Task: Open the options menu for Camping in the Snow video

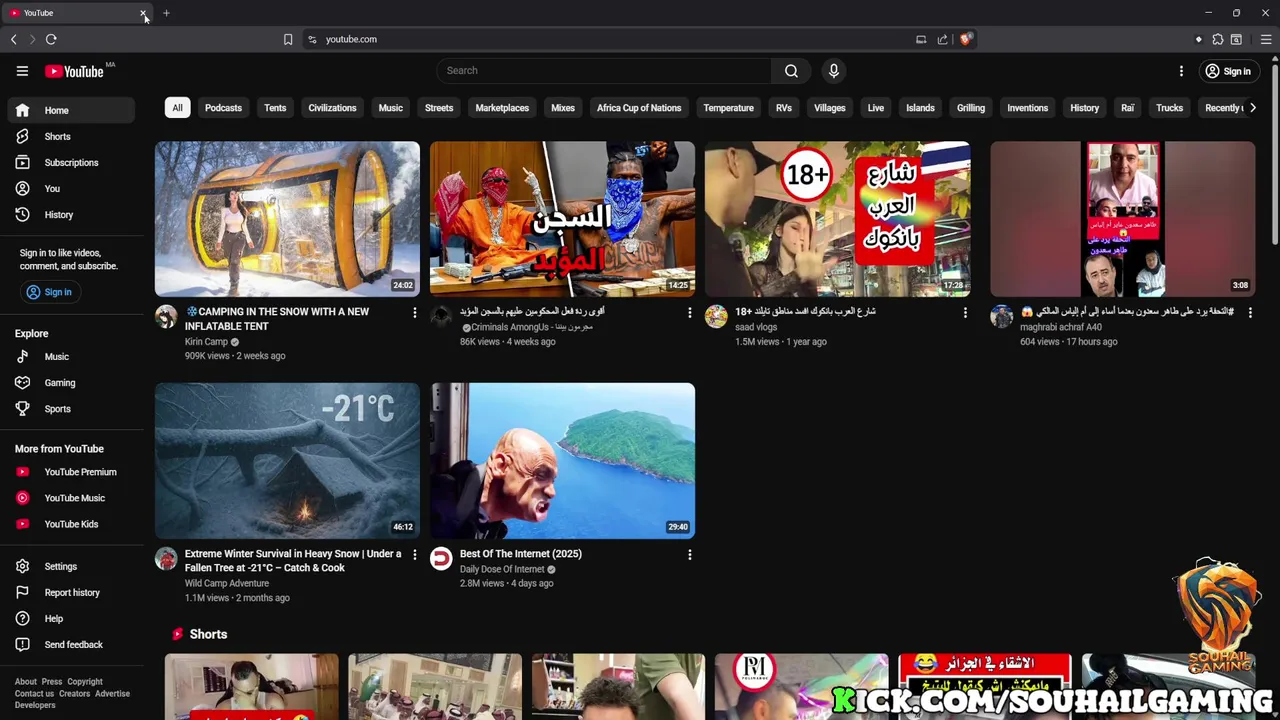Action: [x=414, y=313]
